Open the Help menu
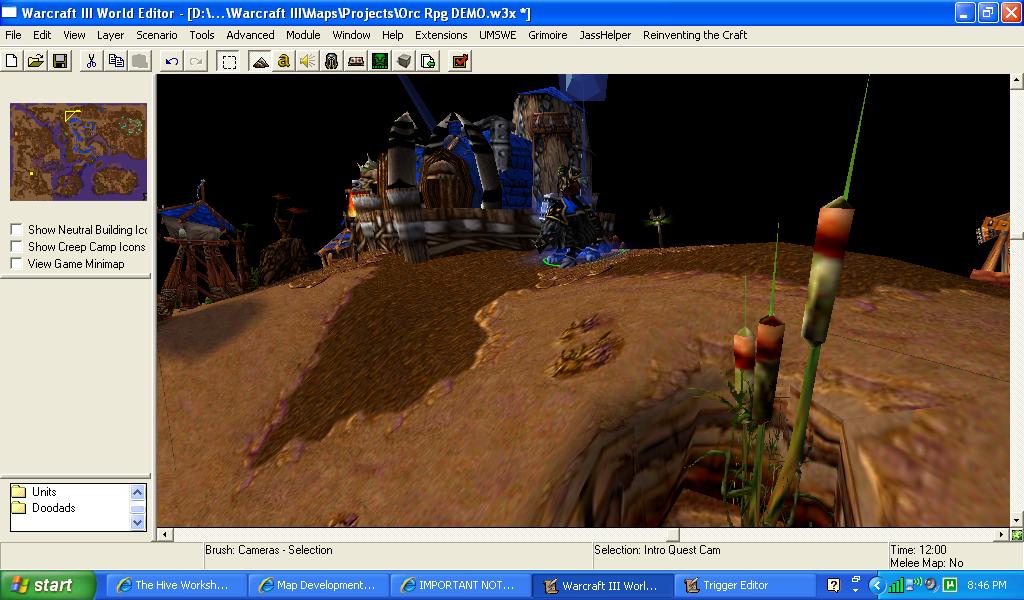The image size is (1024, 600). coord(392,35)
